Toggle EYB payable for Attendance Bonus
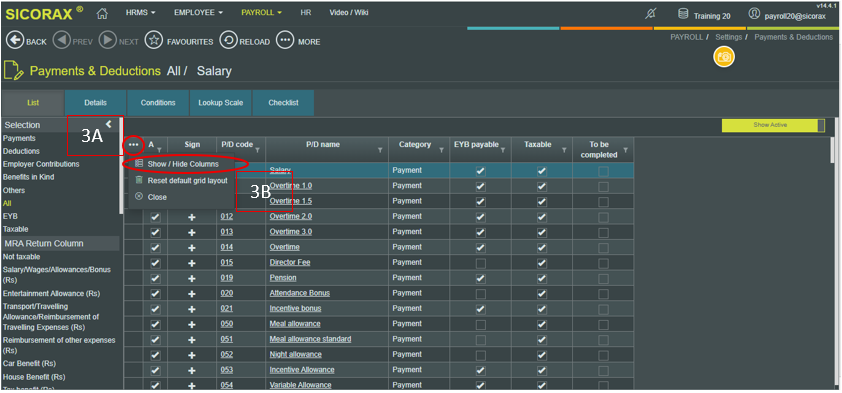 pyautogui.click(x=481, y=294)
